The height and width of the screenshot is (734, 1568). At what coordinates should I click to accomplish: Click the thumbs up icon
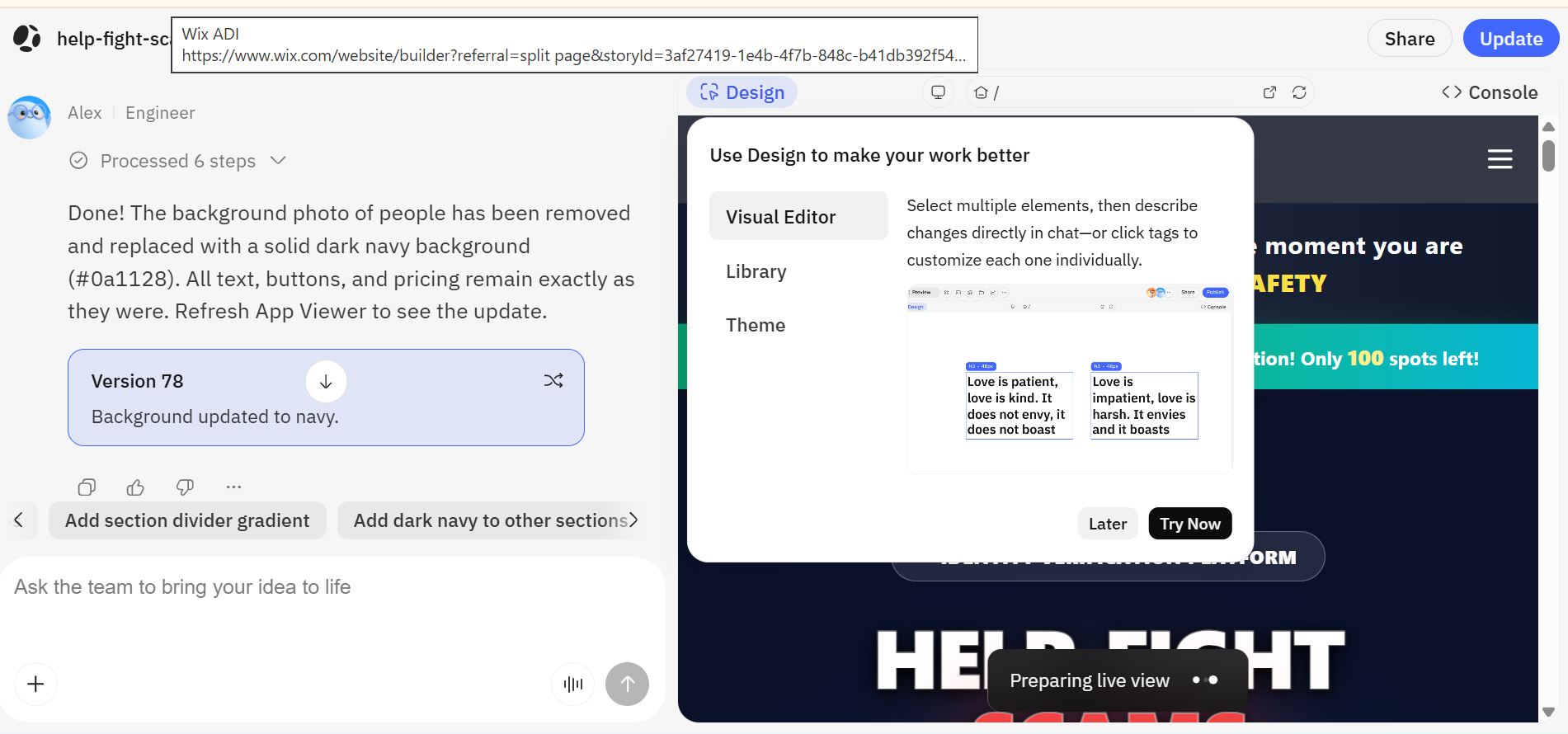pos(135,487)
